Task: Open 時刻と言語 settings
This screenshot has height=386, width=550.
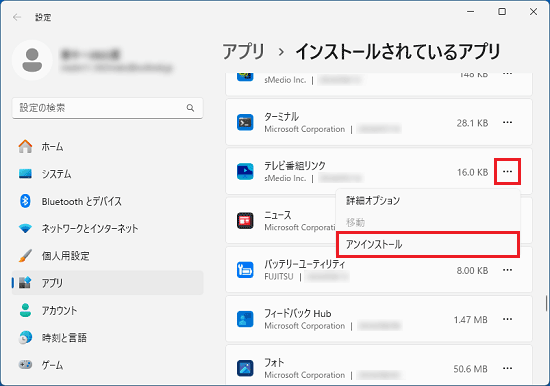Action: click(107, 338)
